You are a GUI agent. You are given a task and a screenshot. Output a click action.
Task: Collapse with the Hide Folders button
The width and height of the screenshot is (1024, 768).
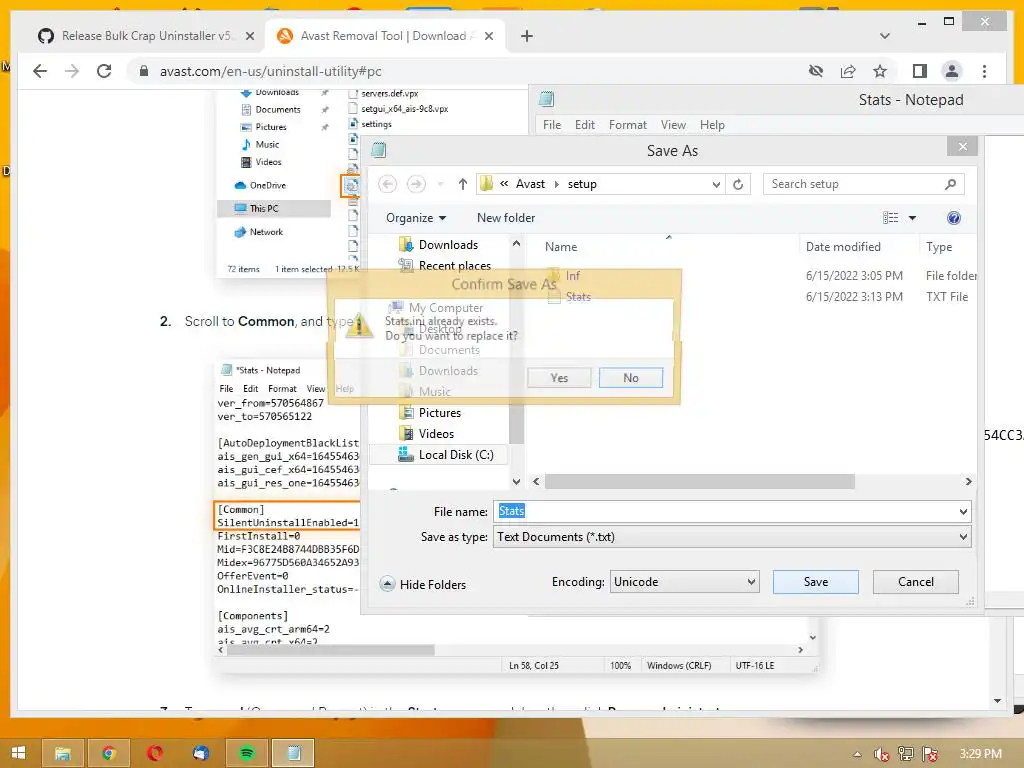coord(423,584)
